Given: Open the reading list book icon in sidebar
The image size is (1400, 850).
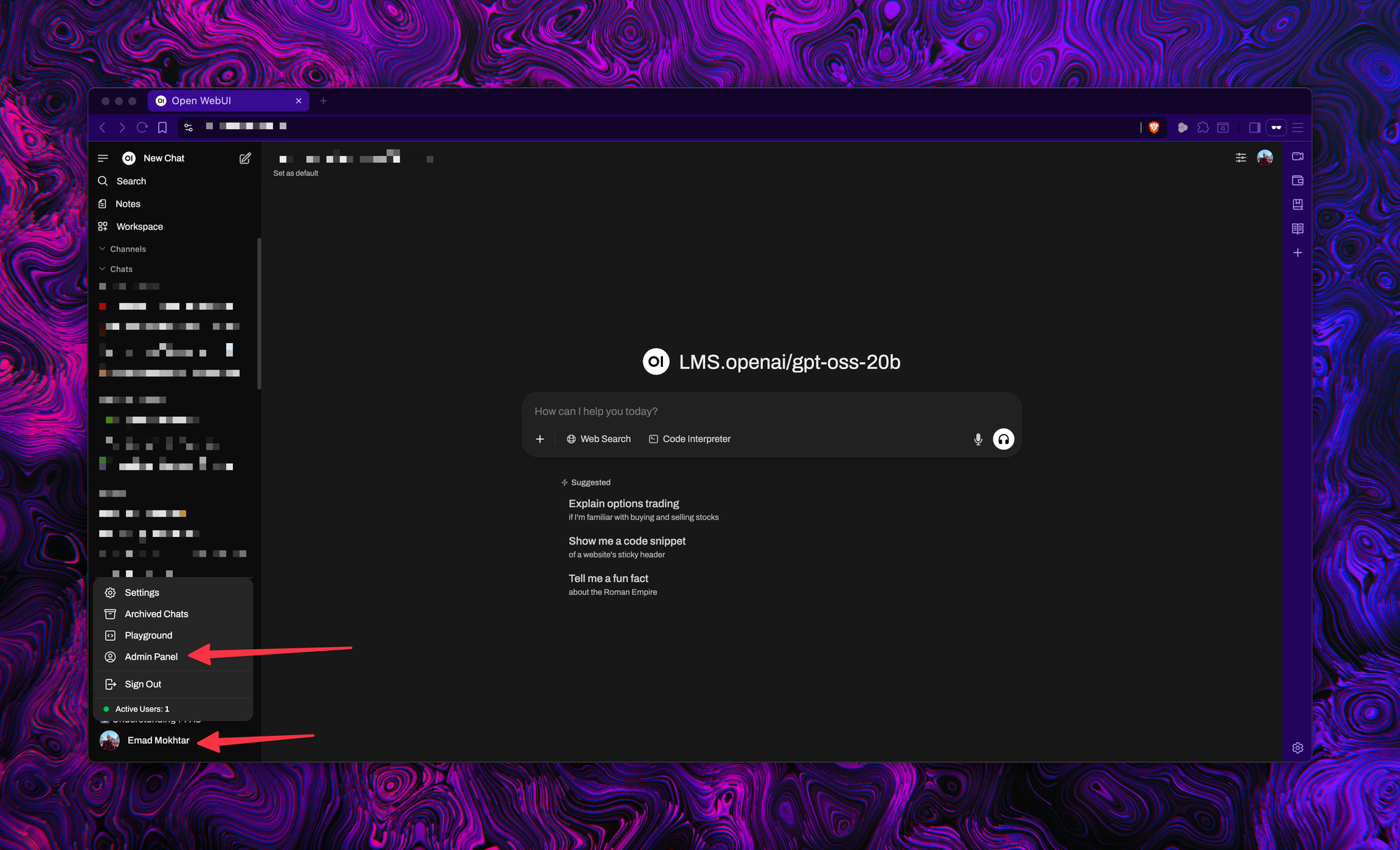Looking at the screenshot, I should (1297, 228).
